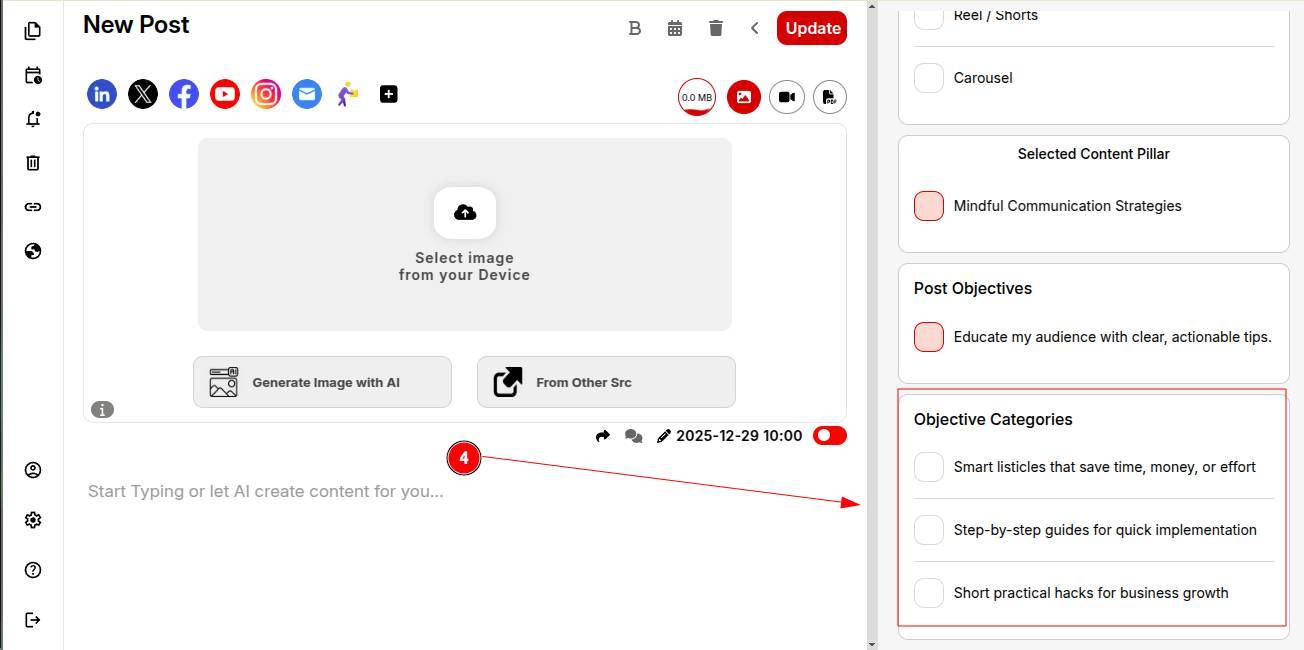Click the PDF upload icon
1304x650 pixels.
tap(829, 97)
